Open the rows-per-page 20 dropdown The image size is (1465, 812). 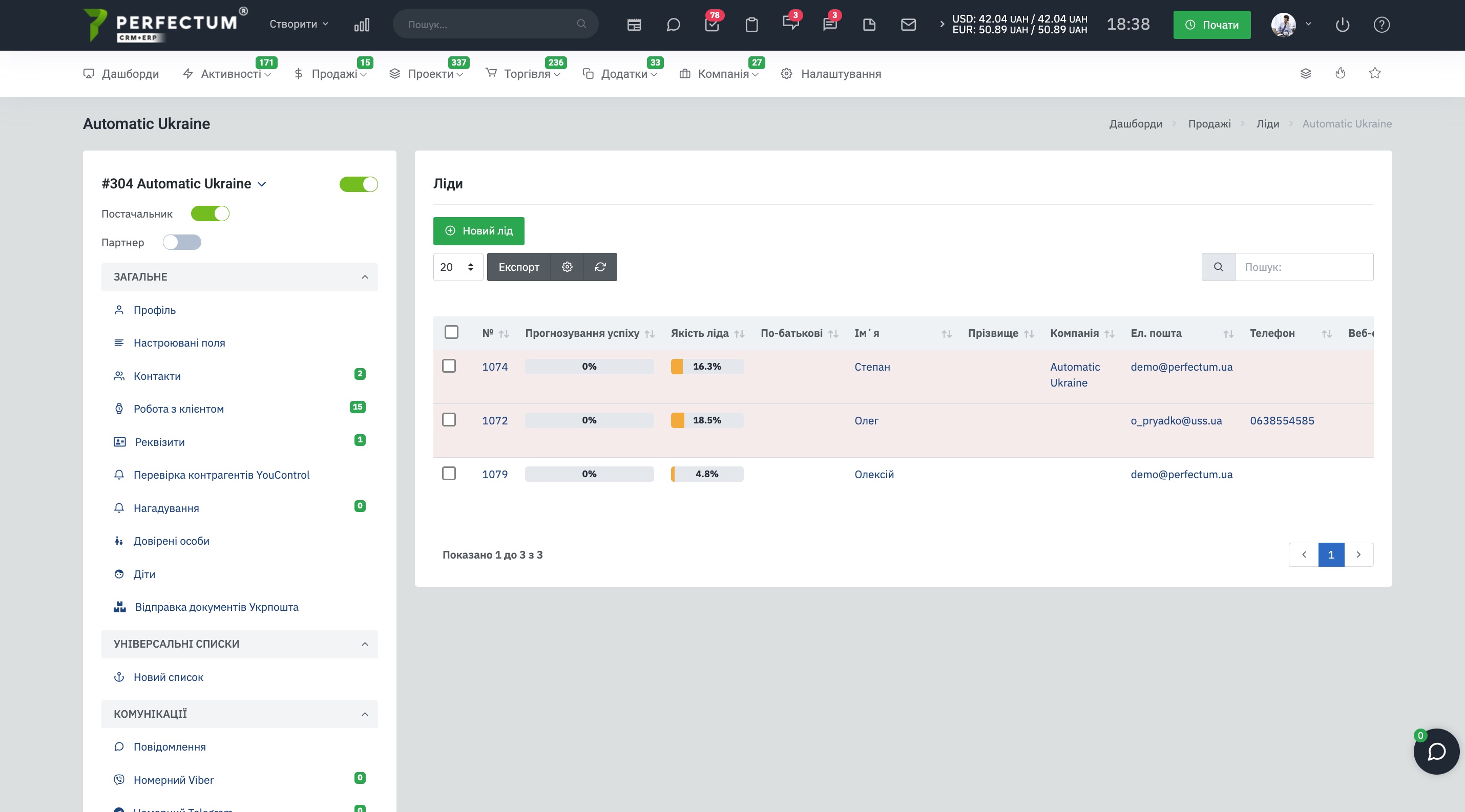pyautogui.click(x=458, y=267)
